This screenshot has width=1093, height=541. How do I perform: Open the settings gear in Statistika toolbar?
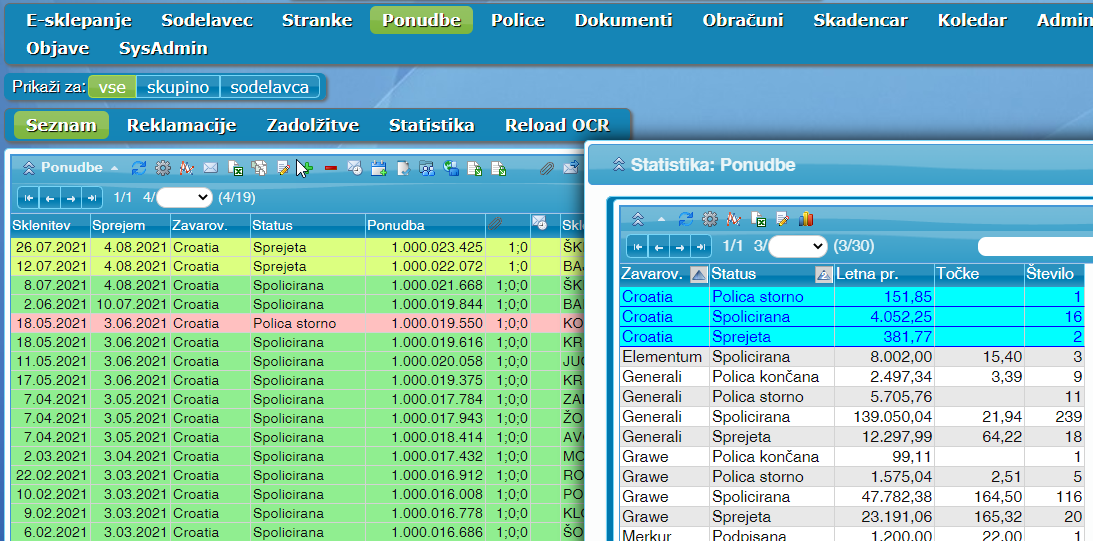coord(710,219)
